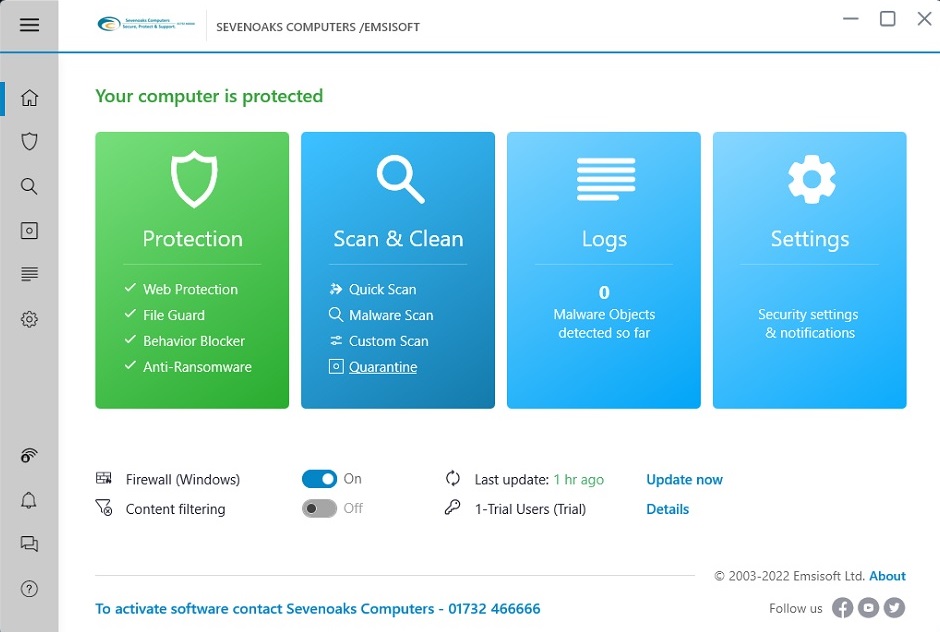
Task: Click the Logs tile heading
Action: (604, 239)
